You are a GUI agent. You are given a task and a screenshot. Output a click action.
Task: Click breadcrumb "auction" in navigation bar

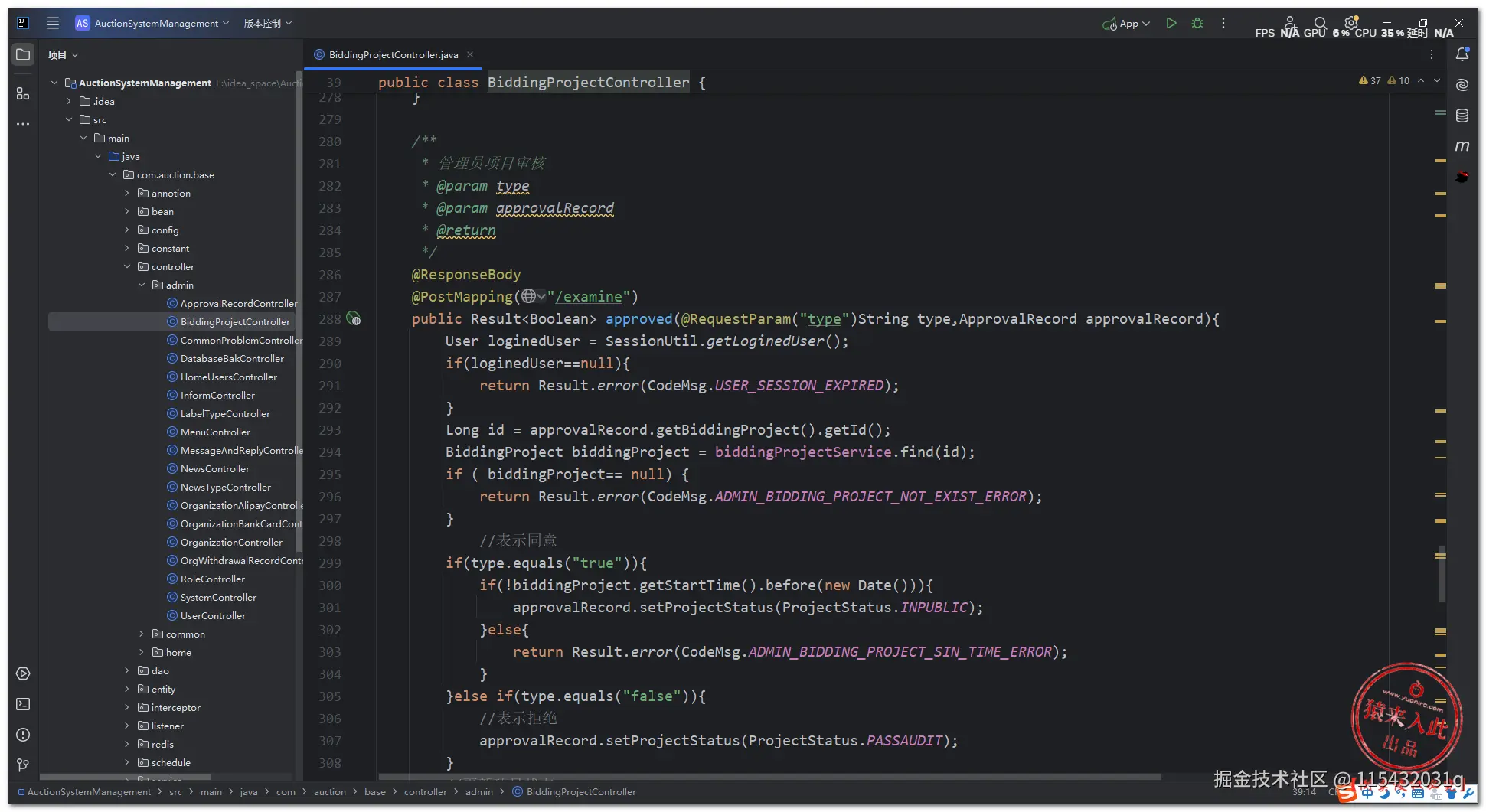[329, 791]
